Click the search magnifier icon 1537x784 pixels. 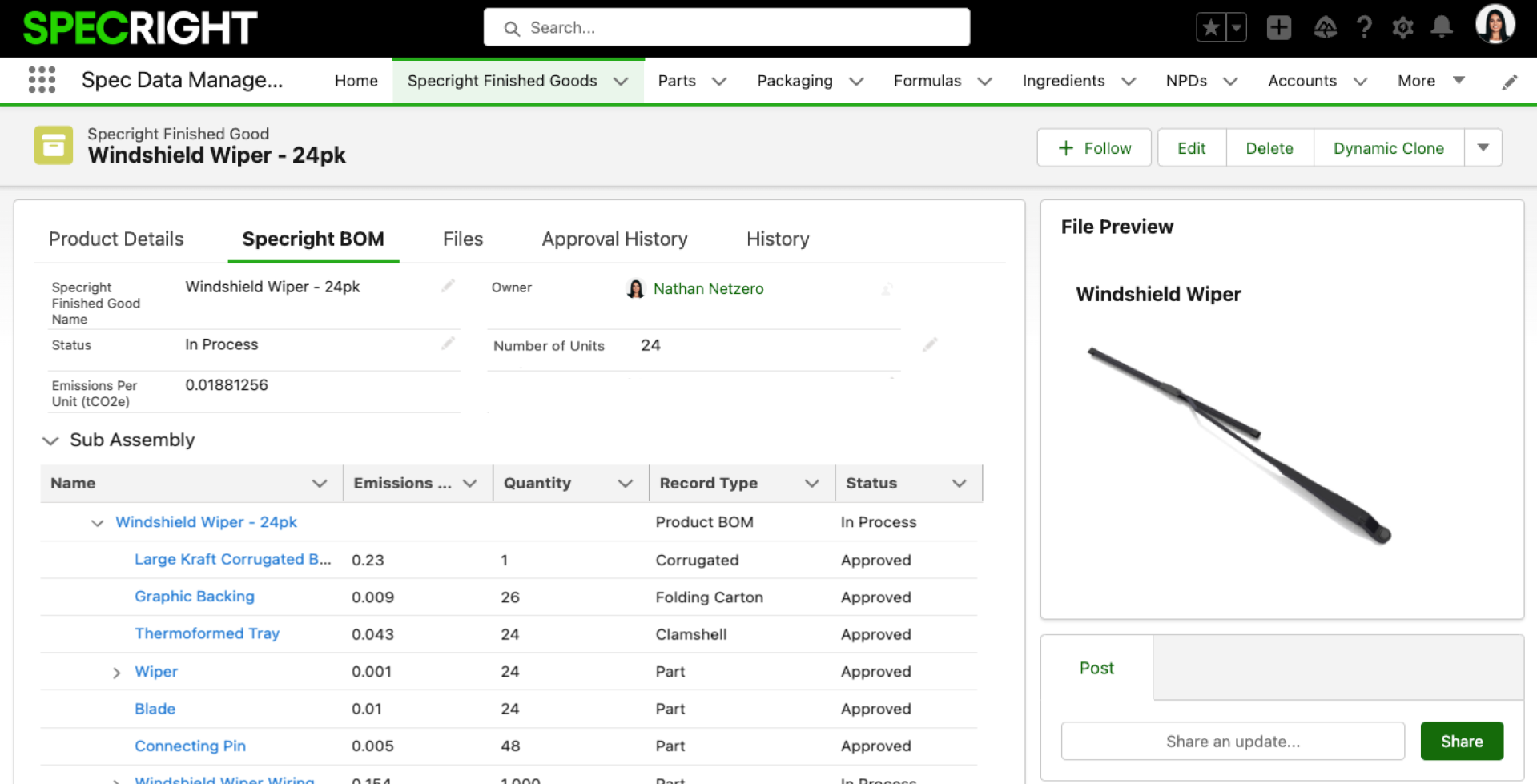(x=512, y=29)
